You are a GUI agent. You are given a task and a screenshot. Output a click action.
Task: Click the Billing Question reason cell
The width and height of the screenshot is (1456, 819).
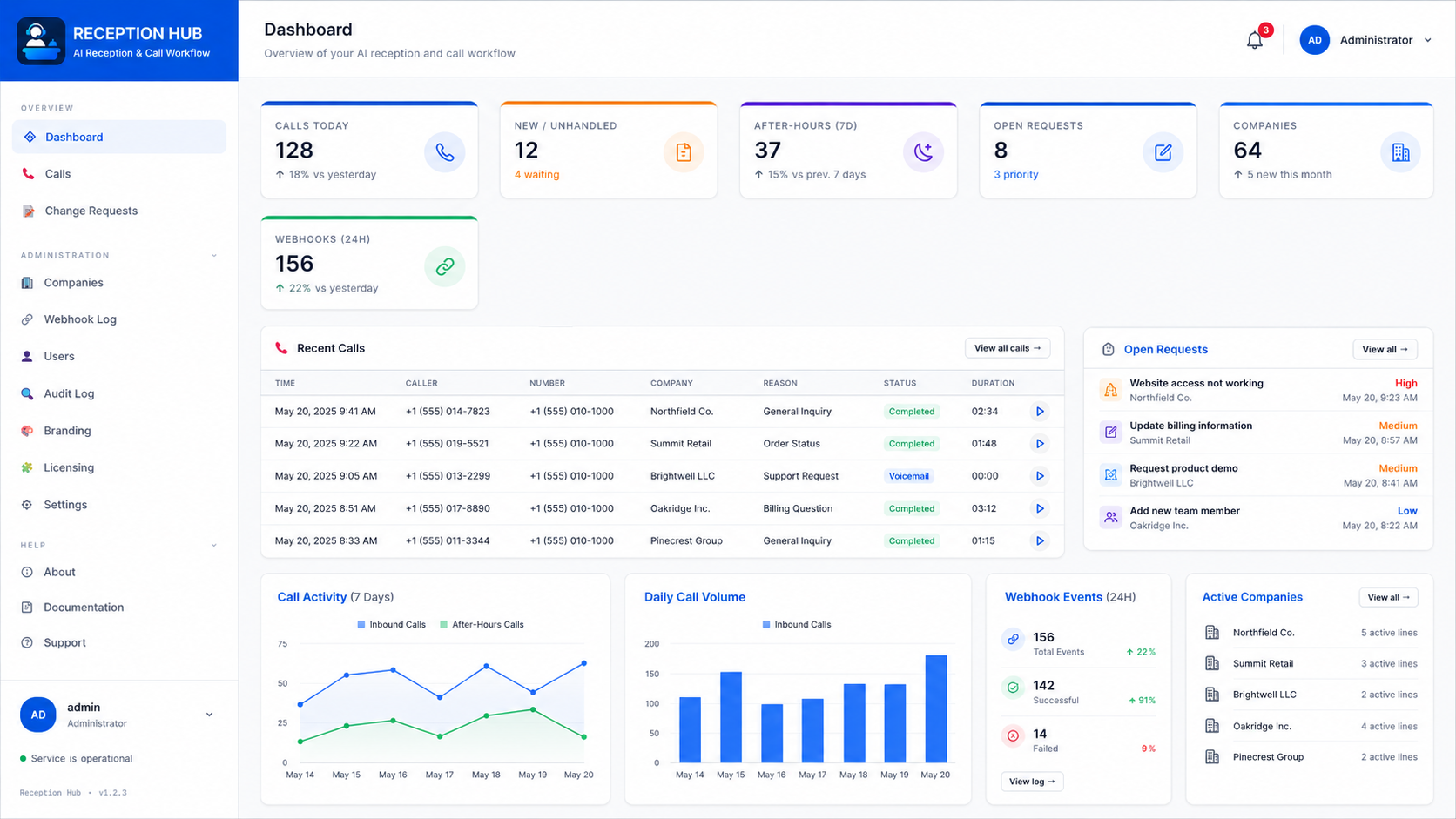point(798,508)
